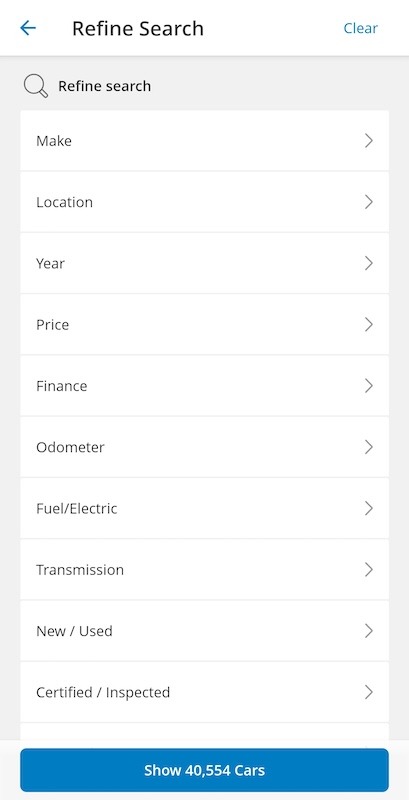The height and width of the screenshot is (800, 409).
Task: Click the magnifying glass search icon
Action: [36, 86]
